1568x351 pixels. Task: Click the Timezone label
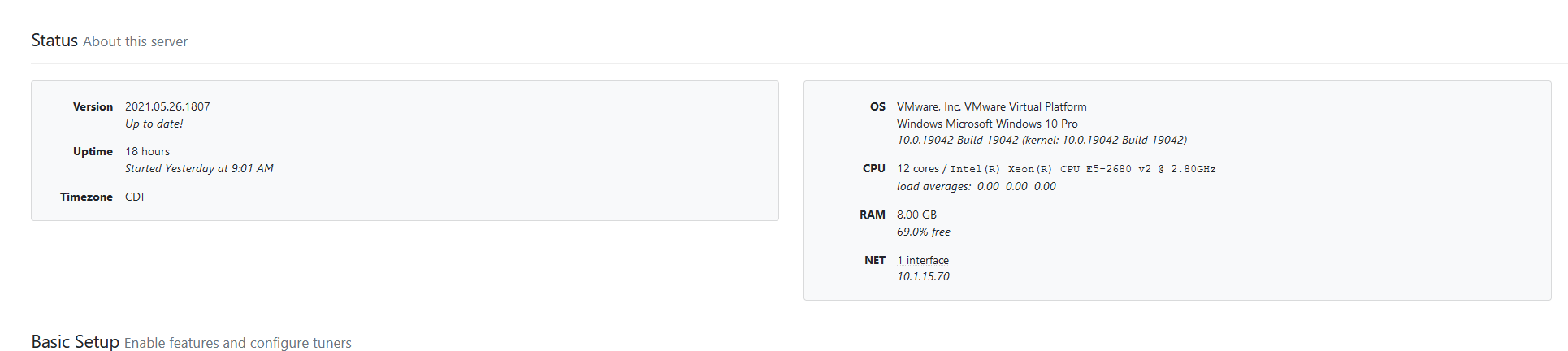[86, 197]
